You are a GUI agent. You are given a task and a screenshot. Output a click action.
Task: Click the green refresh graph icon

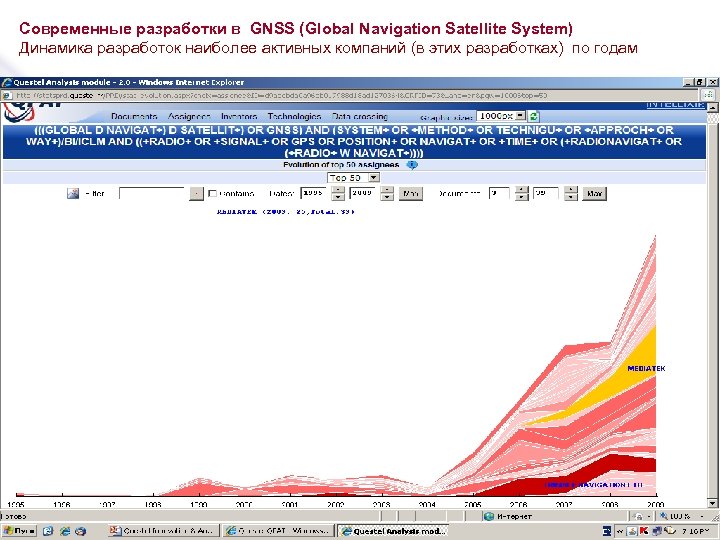pyautogui.click(x=533, y=116)
